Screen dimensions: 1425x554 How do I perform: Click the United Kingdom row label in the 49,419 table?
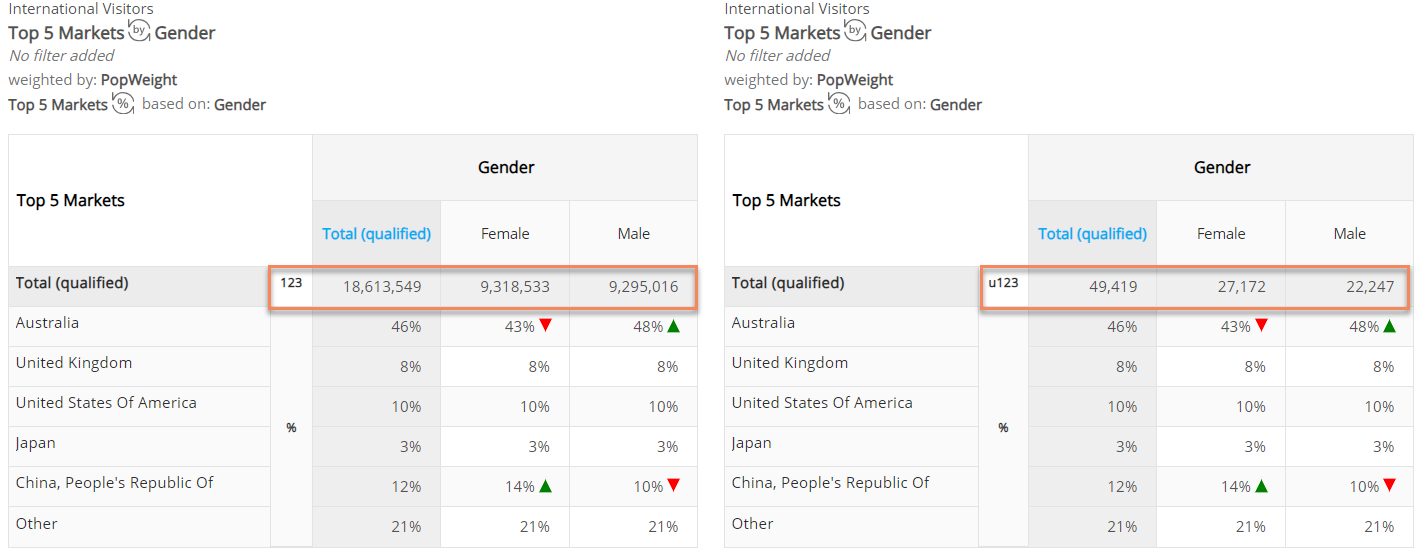click(x=790, y=363)
